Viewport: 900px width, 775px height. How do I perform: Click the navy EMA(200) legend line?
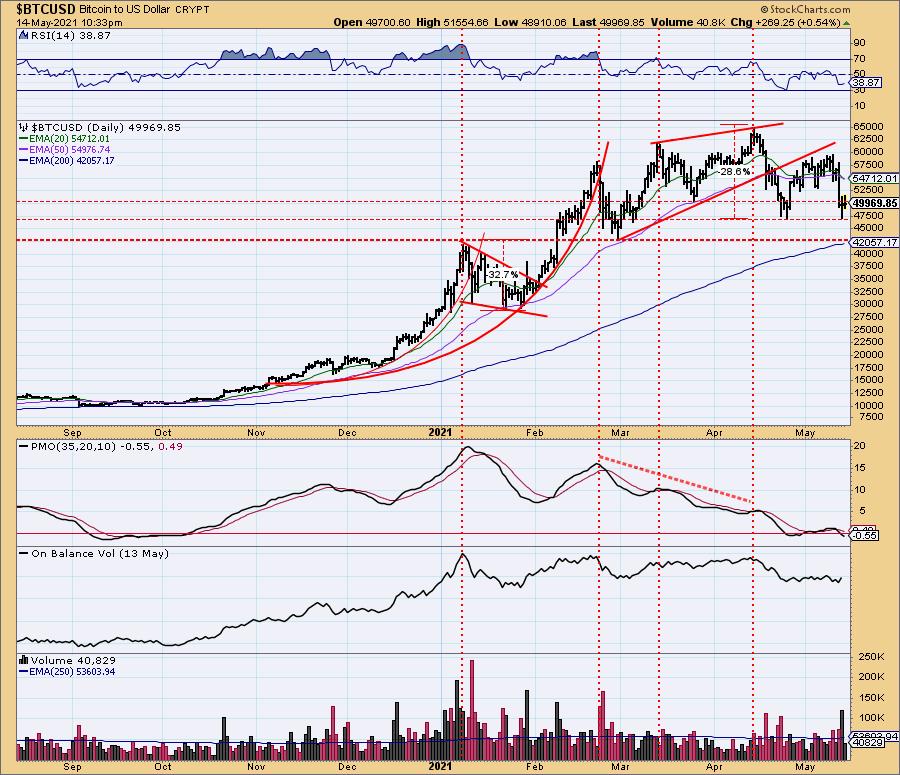(24, 161)
